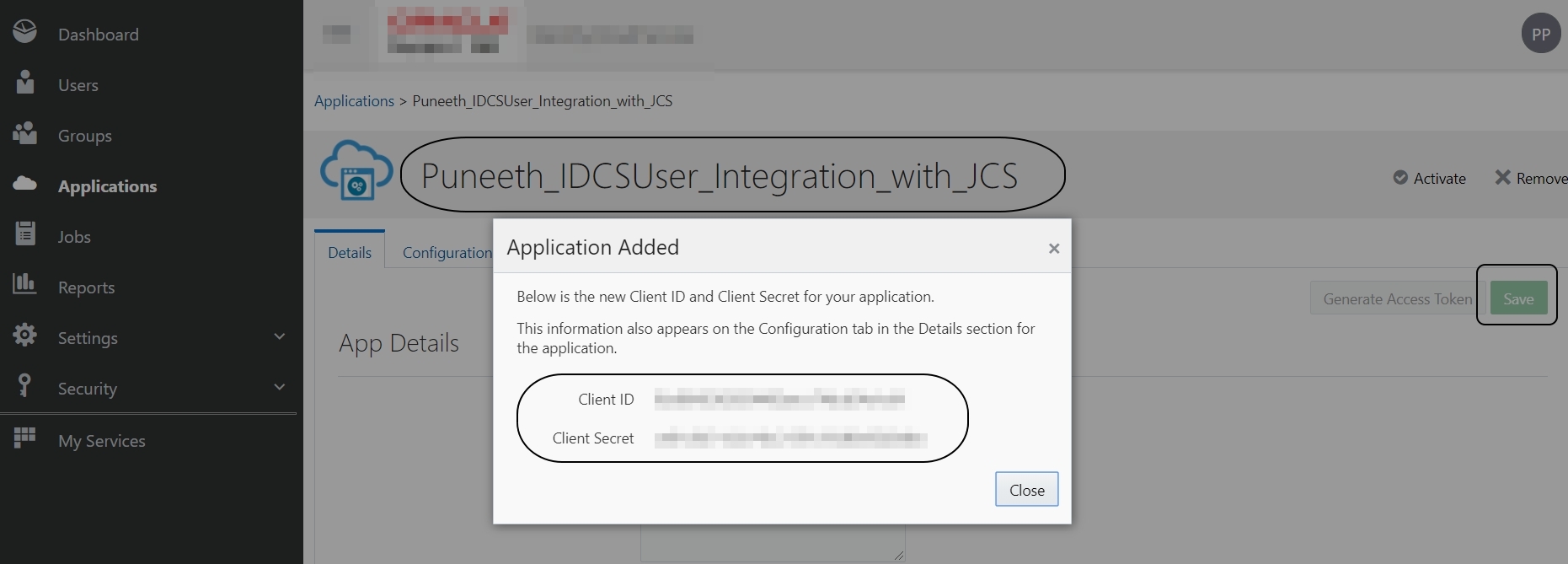The width and height of the screenshot is (1568, 564).
Task: Switch to the Details tab
Action: 350,252
